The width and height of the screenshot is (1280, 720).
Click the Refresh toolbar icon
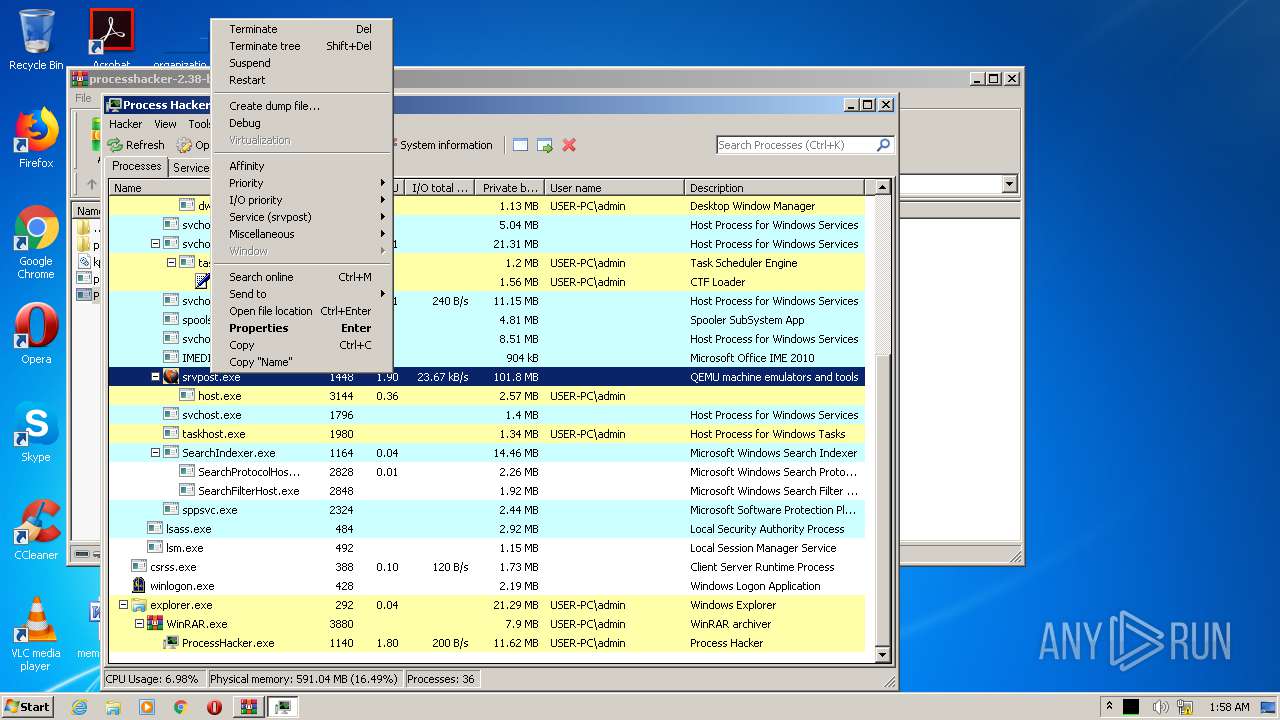(116, 145)
